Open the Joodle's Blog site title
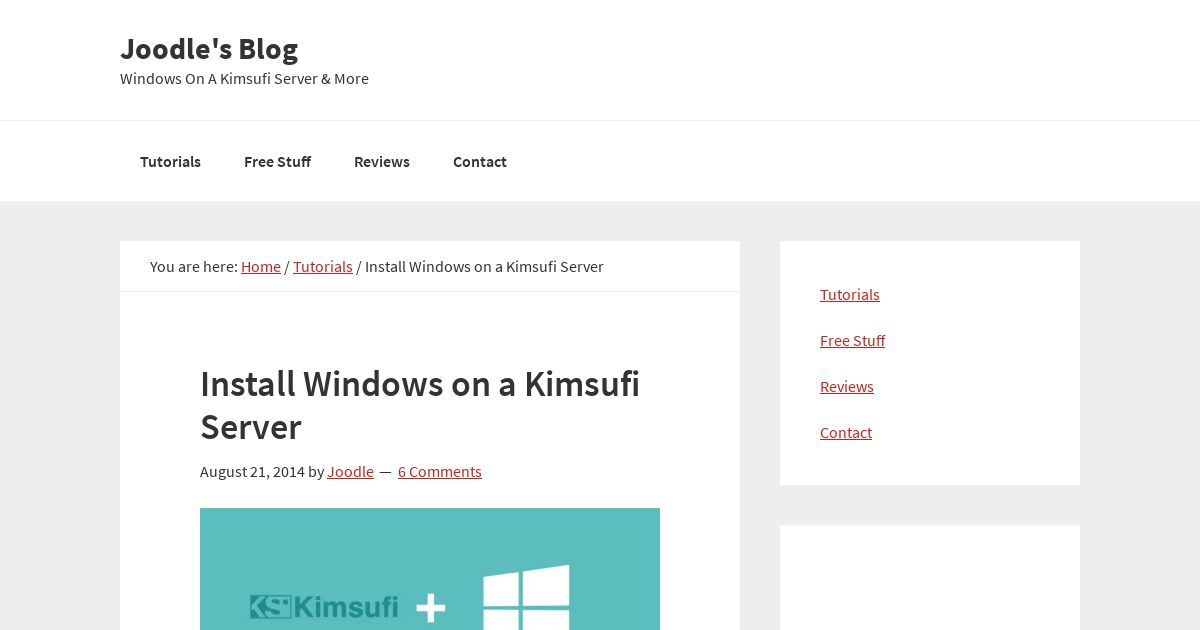This screenshot has width=1200, height=630. click(209, 48)
